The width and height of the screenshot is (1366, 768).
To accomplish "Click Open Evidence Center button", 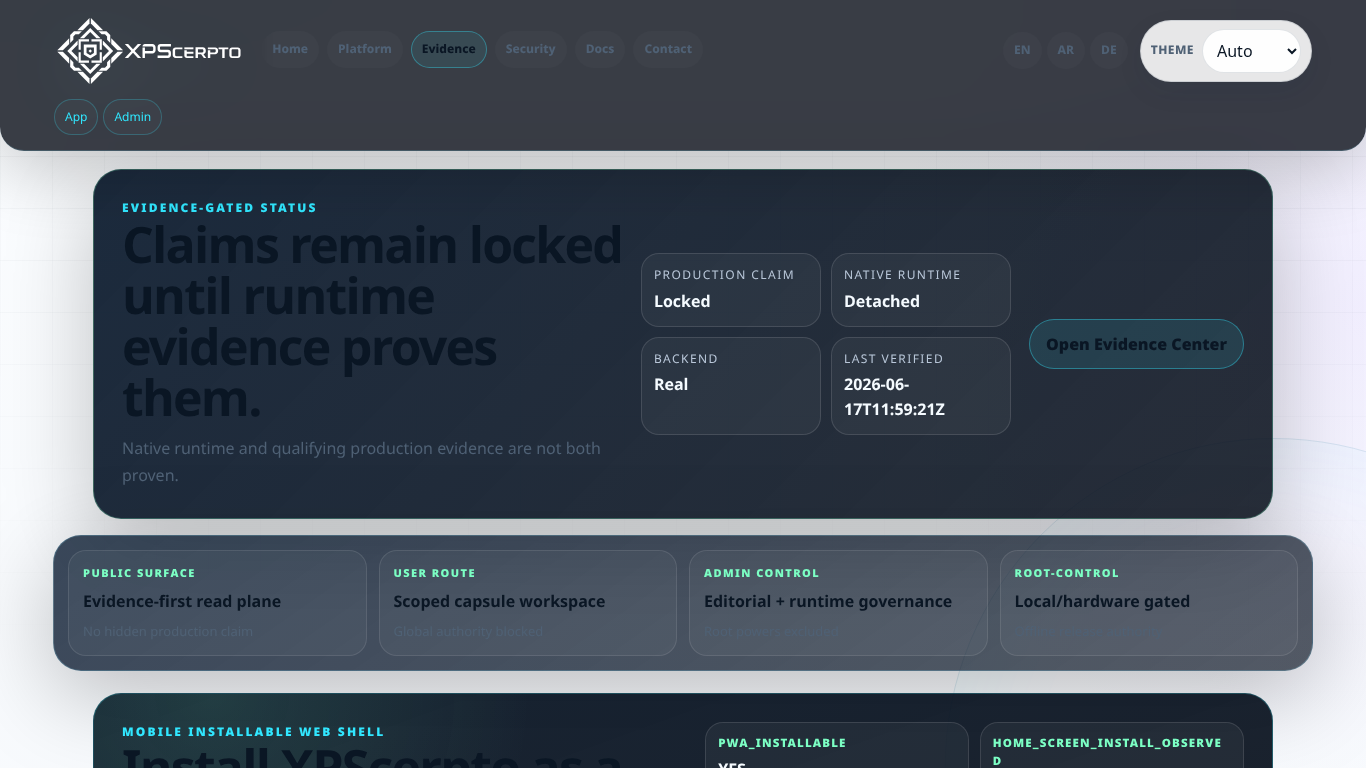I will pyautogui.click(x=1136, y=344).
